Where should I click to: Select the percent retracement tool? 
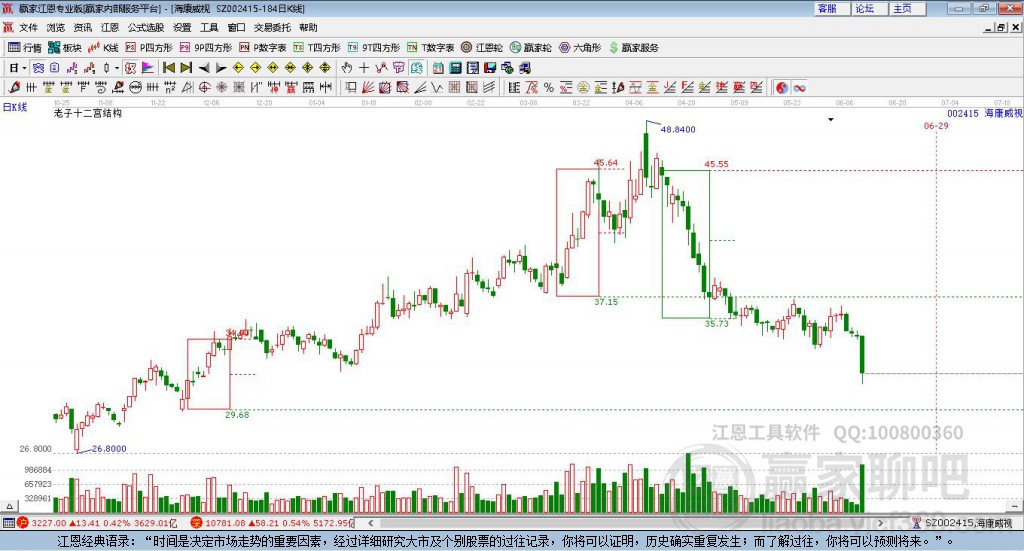coord(549,87)
